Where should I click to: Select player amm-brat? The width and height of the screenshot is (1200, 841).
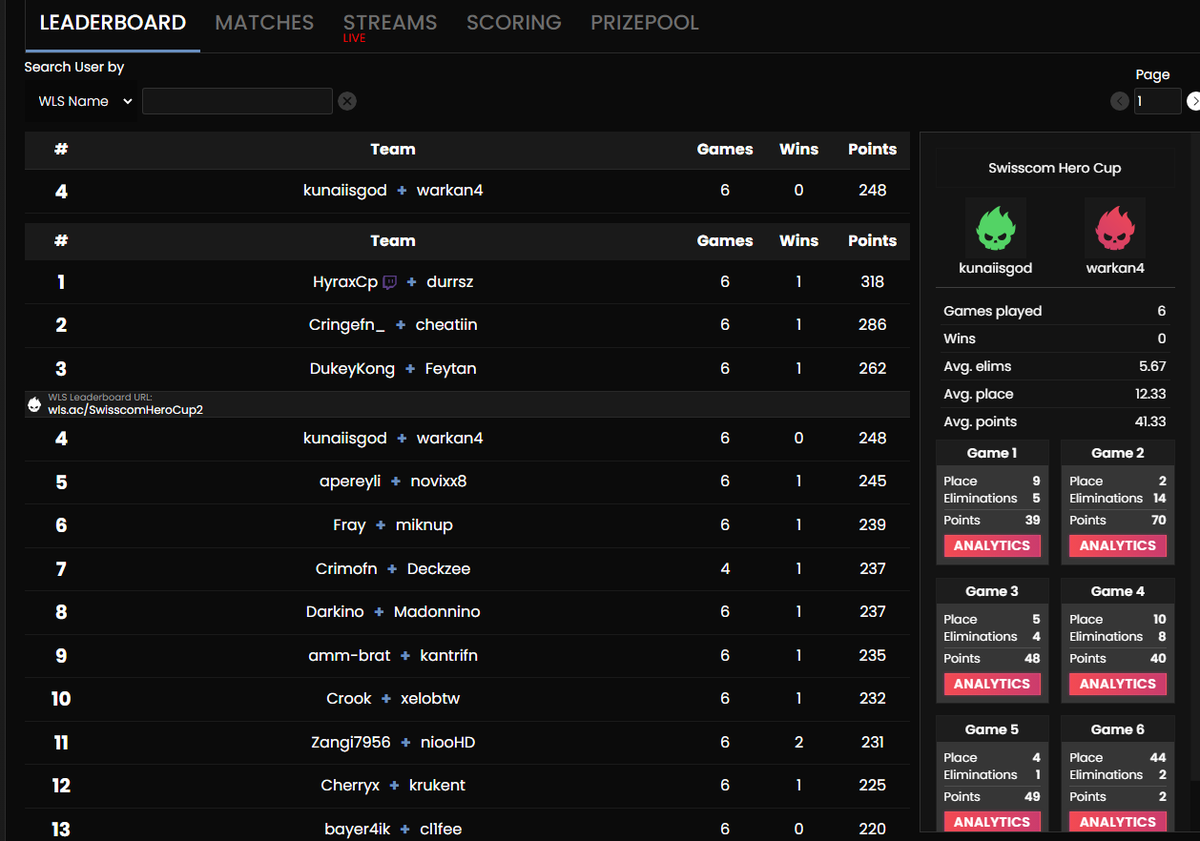pyautogui.click(x=349, y=656)
